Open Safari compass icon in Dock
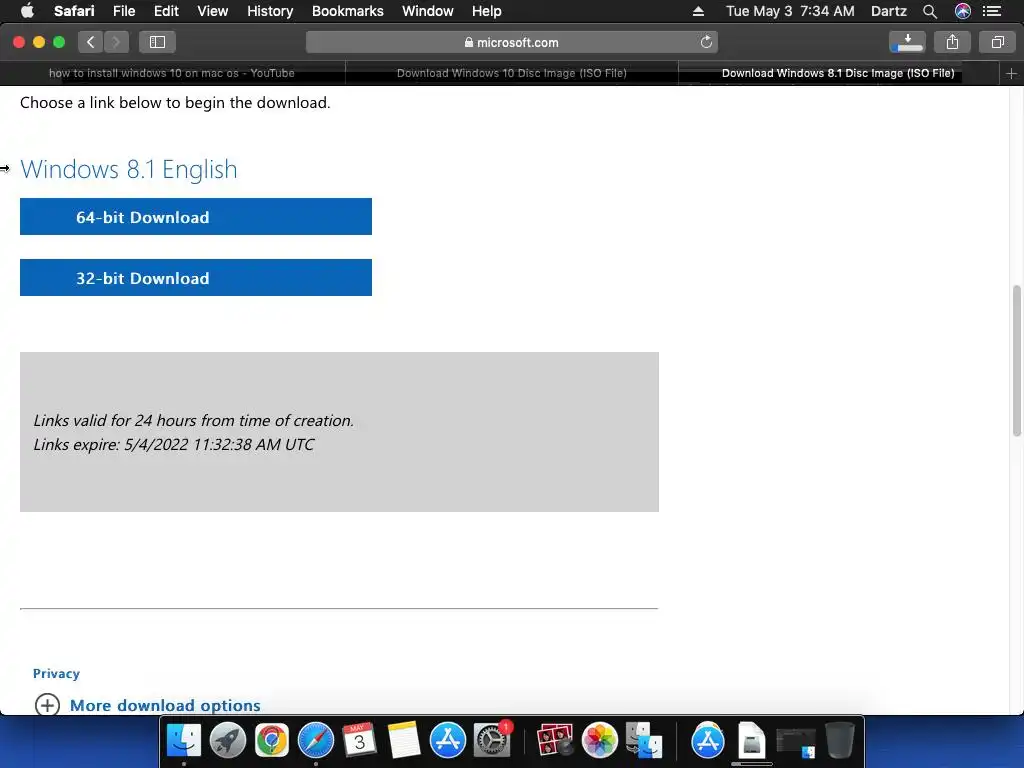 (315, 741)
